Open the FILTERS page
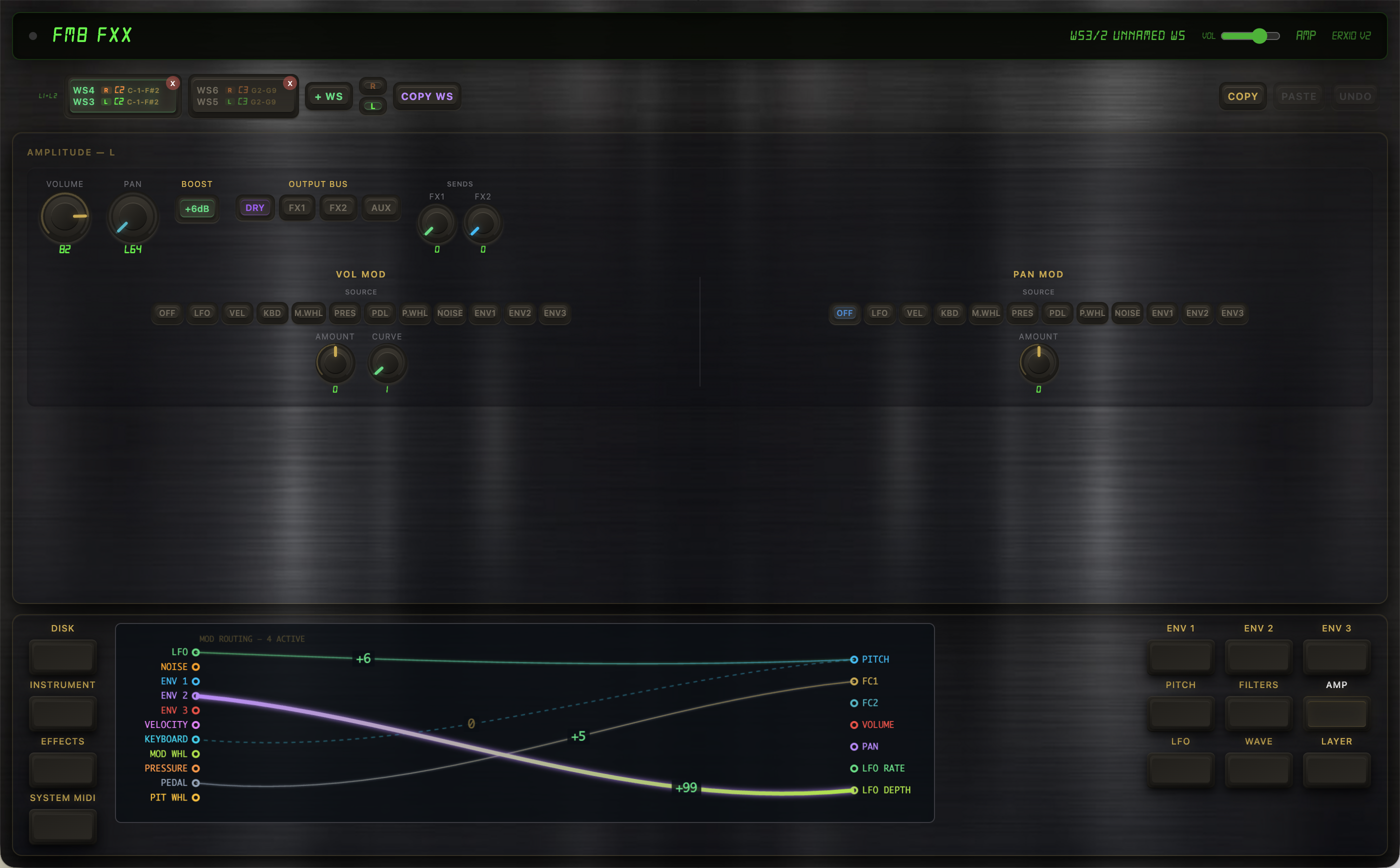The image size is (1400, 868). pyautogui.click(x=1258, y=712)
